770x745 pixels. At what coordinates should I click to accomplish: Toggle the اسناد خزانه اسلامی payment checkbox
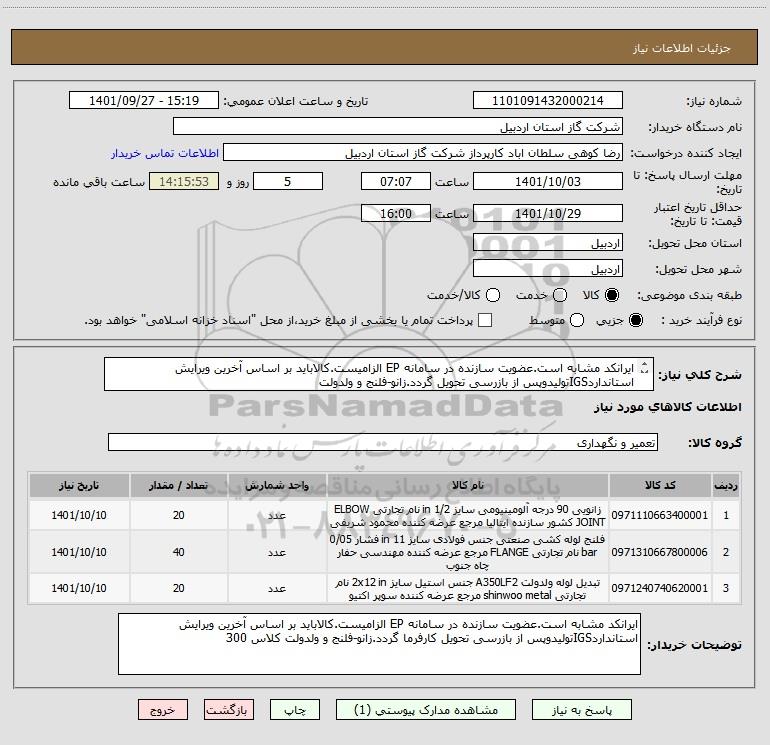click(485, 320)
